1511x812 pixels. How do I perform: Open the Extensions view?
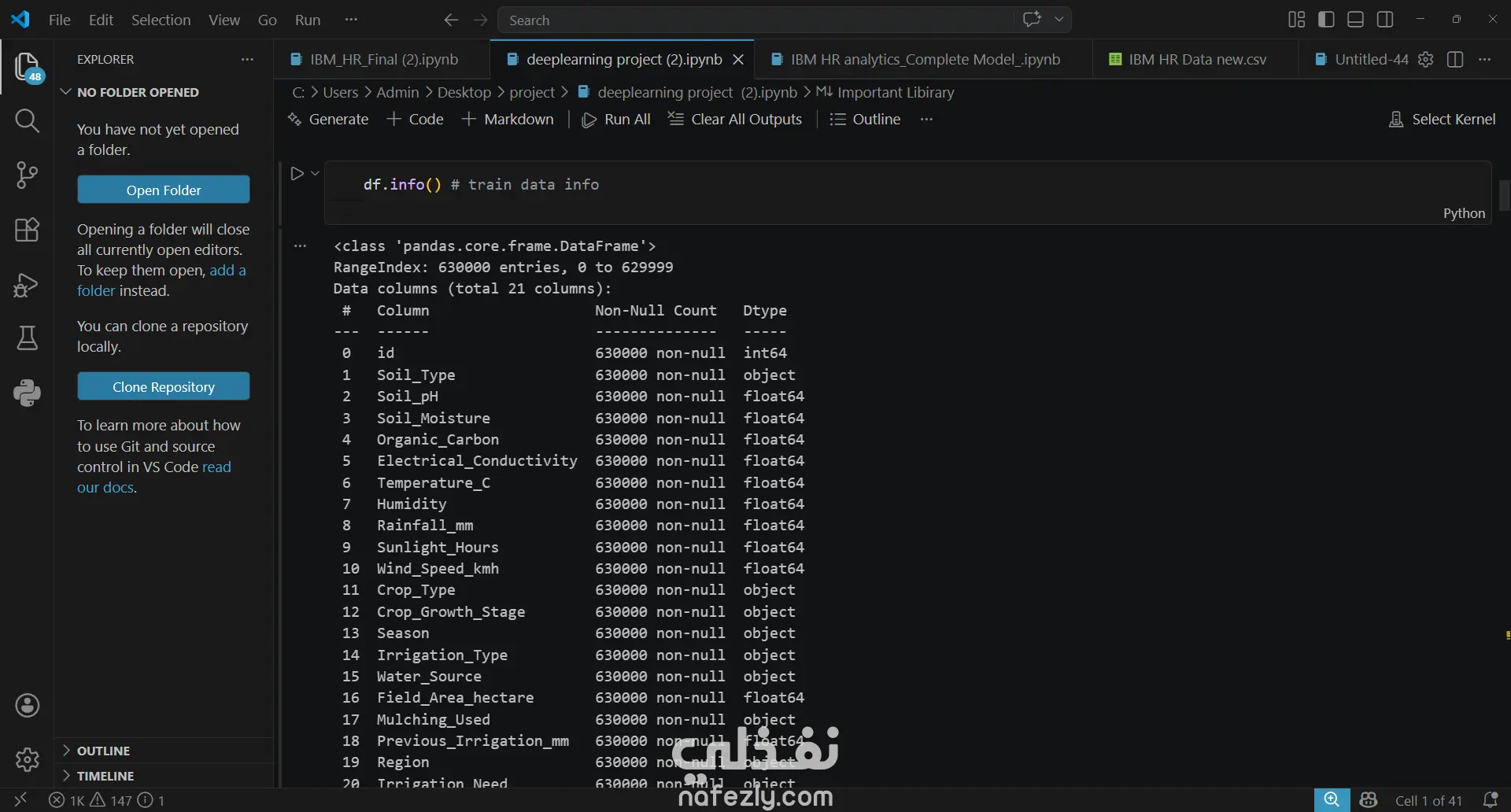pos(27,230)
